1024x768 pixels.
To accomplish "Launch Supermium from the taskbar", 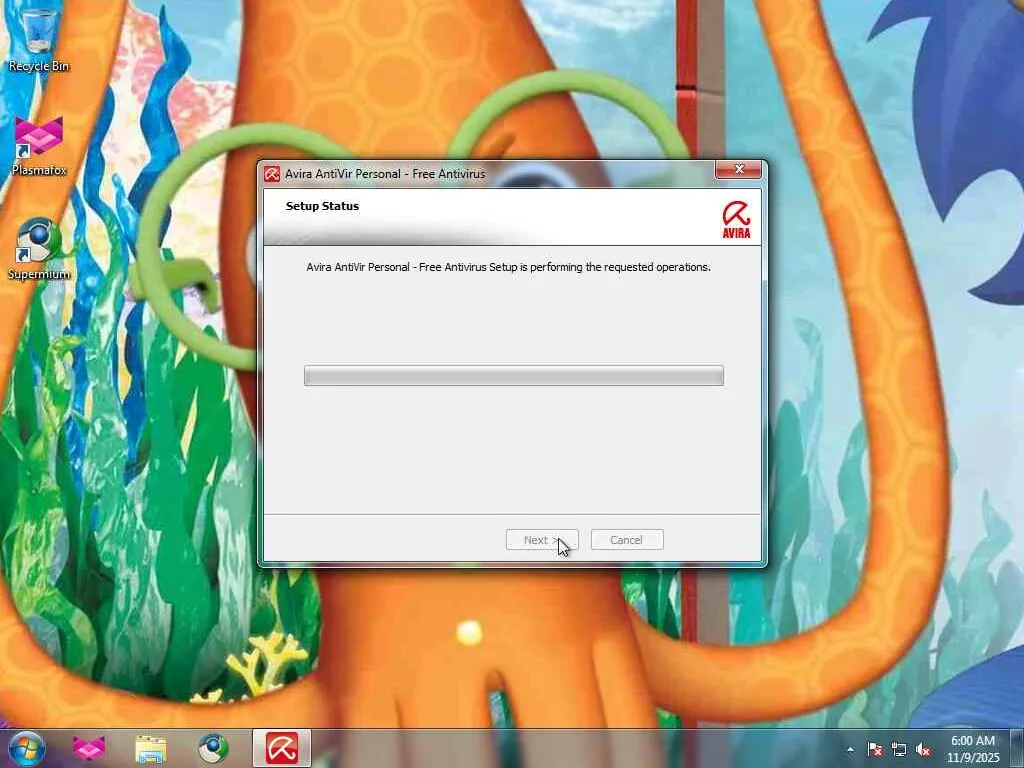I will (x=213, y=748).
